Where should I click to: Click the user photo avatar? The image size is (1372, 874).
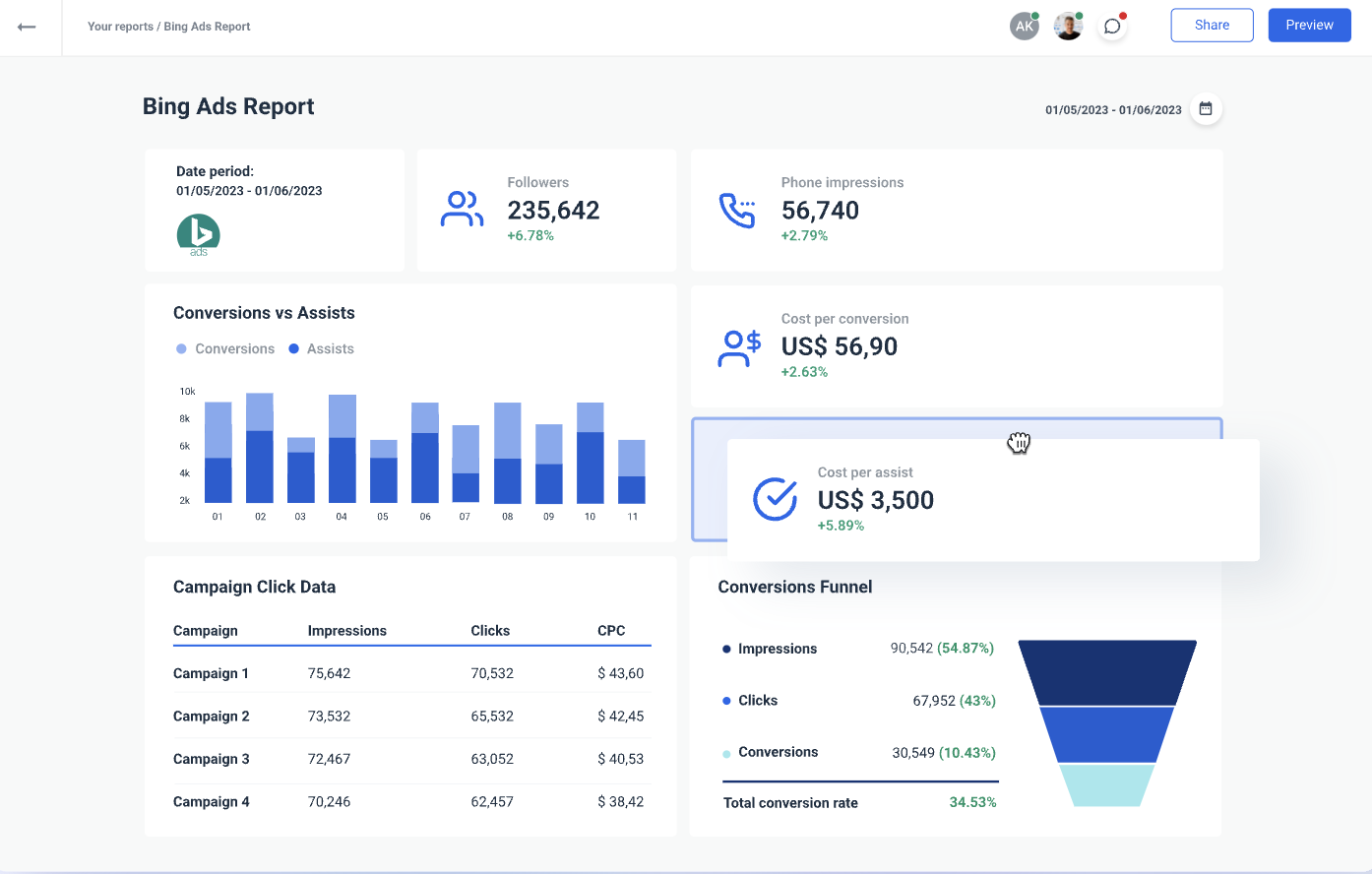pyautogui.click(x=1068, y=27)
